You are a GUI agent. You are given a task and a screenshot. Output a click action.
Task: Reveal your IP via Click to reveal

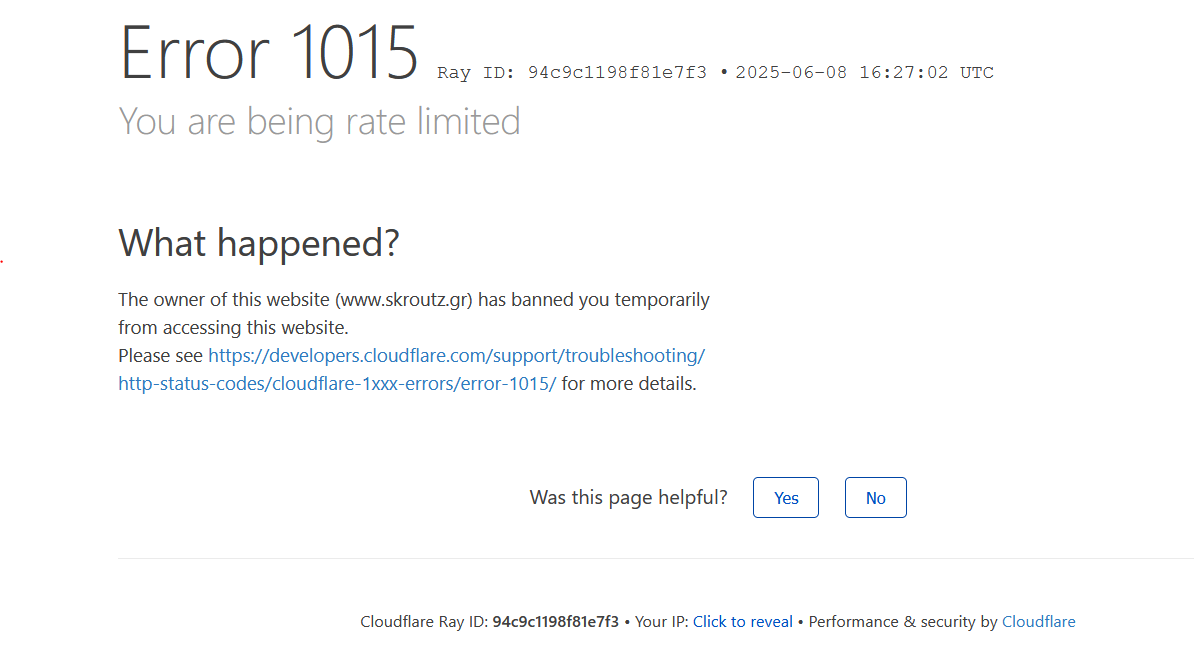pos(742,622)
